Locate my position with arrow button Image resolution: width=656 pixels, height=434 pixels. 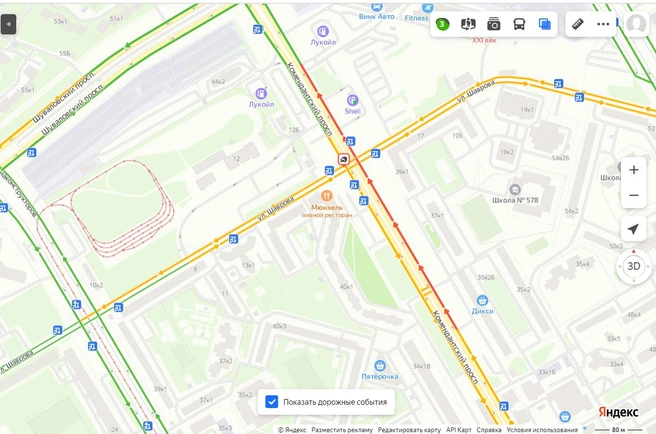(x=634, y=229)
